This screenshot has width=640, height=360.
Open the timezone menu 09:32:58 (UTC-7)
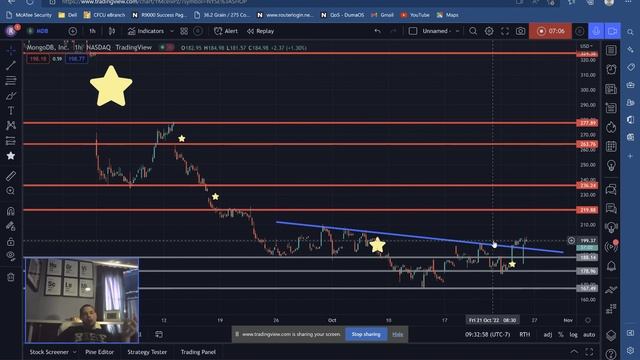point(487,334)
